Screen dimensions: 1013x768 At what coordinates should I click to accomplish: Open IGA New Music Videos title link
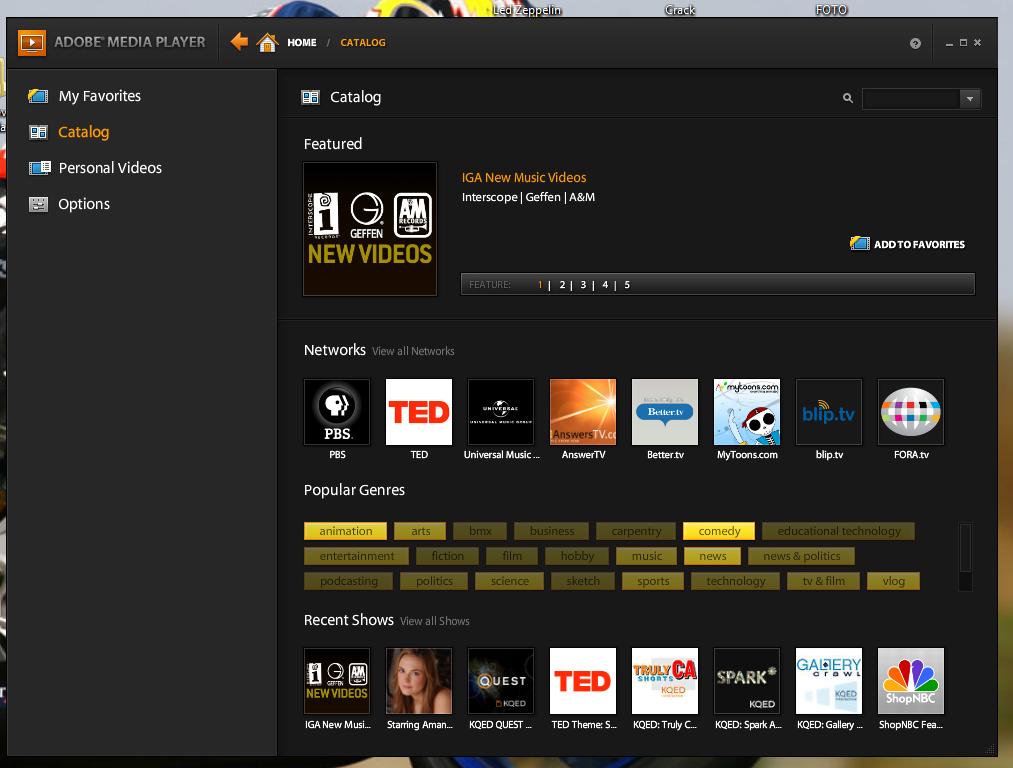point(524,178)
